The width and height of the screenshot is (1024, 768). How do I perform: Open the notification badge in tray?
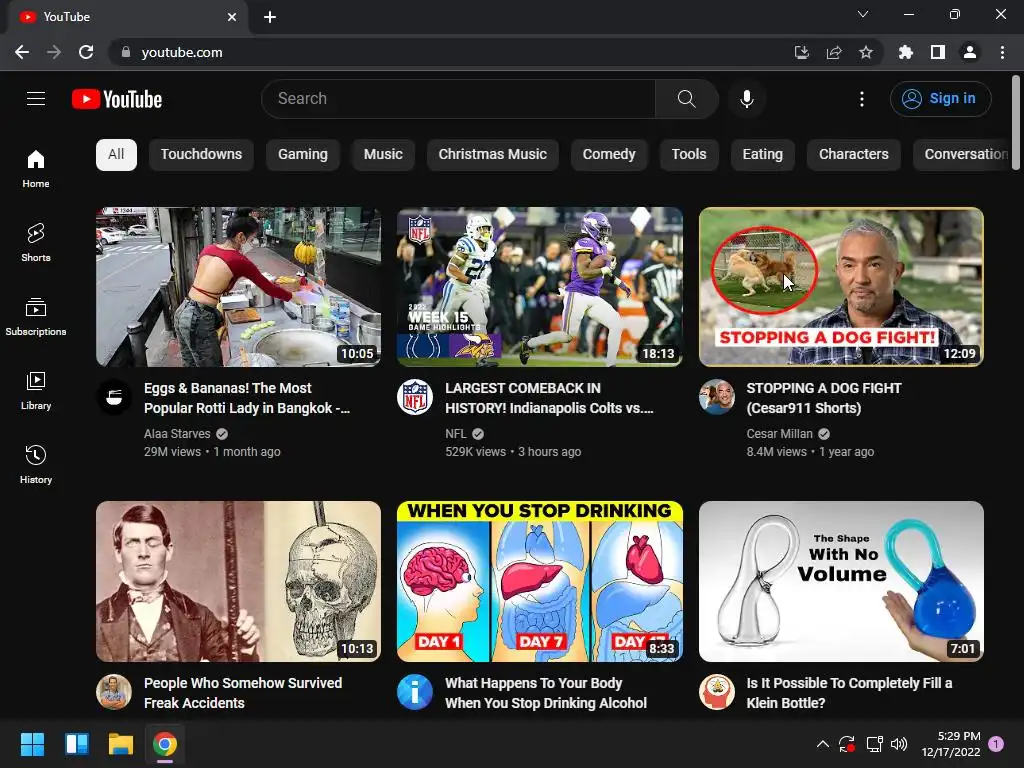pyautogui.click(x=996, y=744)
